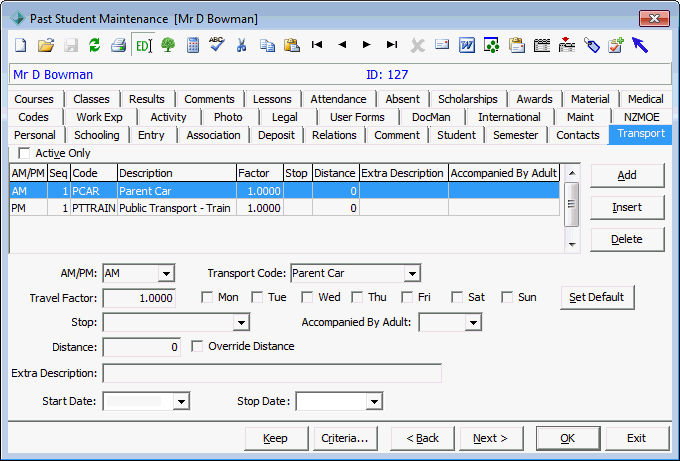Screen dimensions: 680x461
Task: Click the green Refresh arrows icon
Action: [95, 45]
